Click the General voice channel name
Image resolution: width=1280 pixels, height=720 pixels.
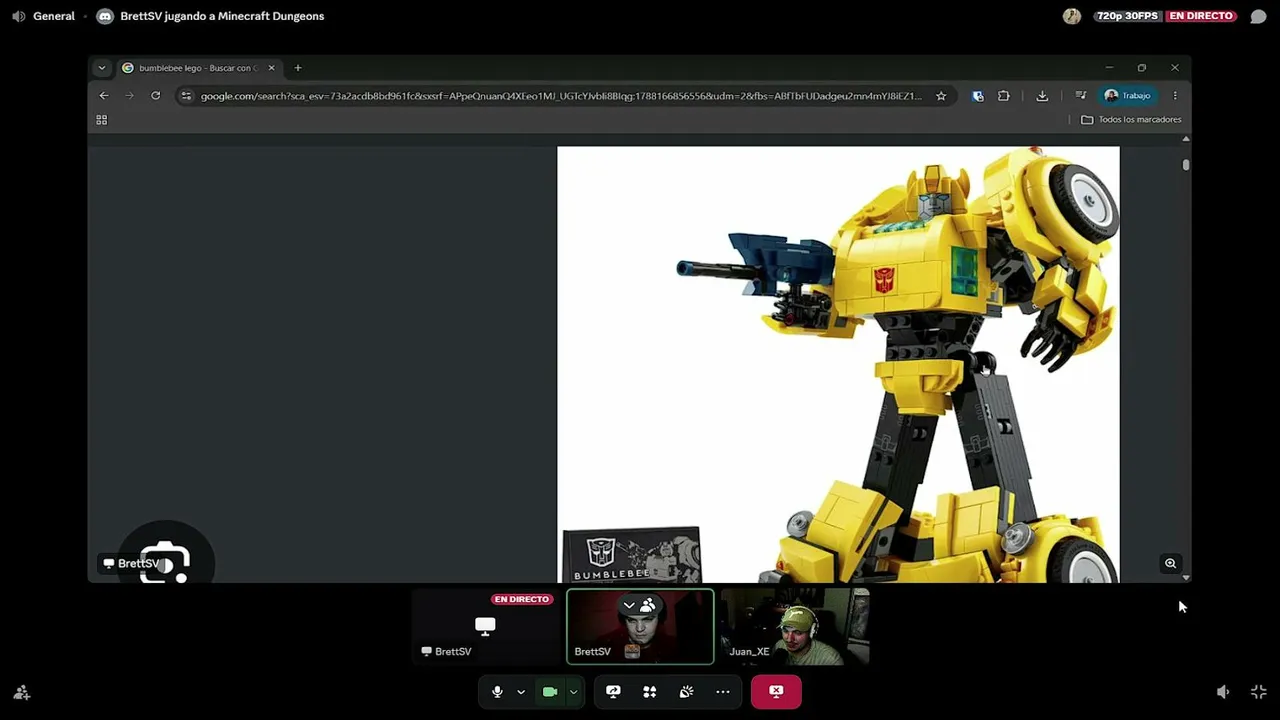(54, 16)
